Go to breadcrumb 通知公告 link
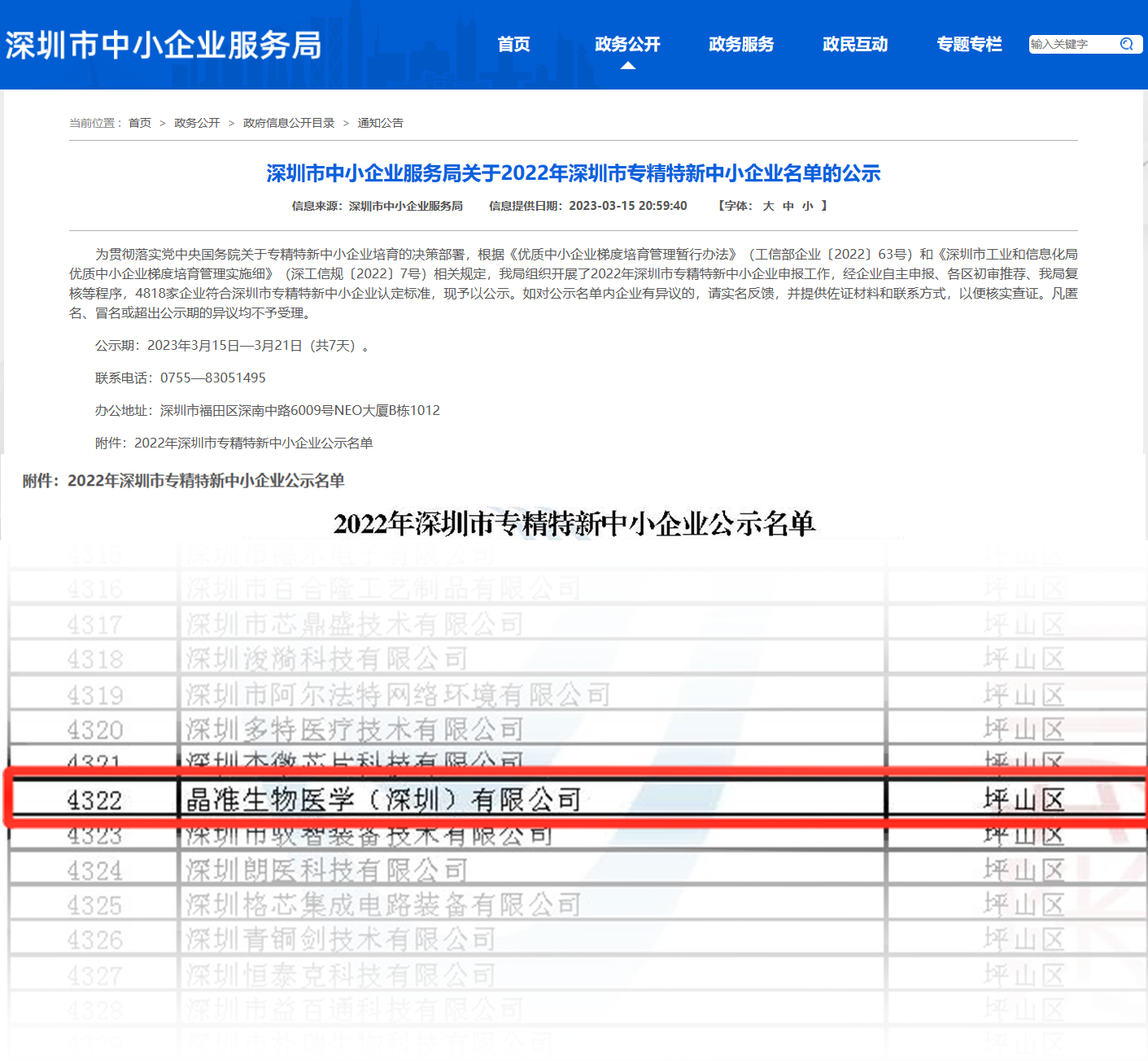Screen dimensions: 1148x1061 point(381,123)
